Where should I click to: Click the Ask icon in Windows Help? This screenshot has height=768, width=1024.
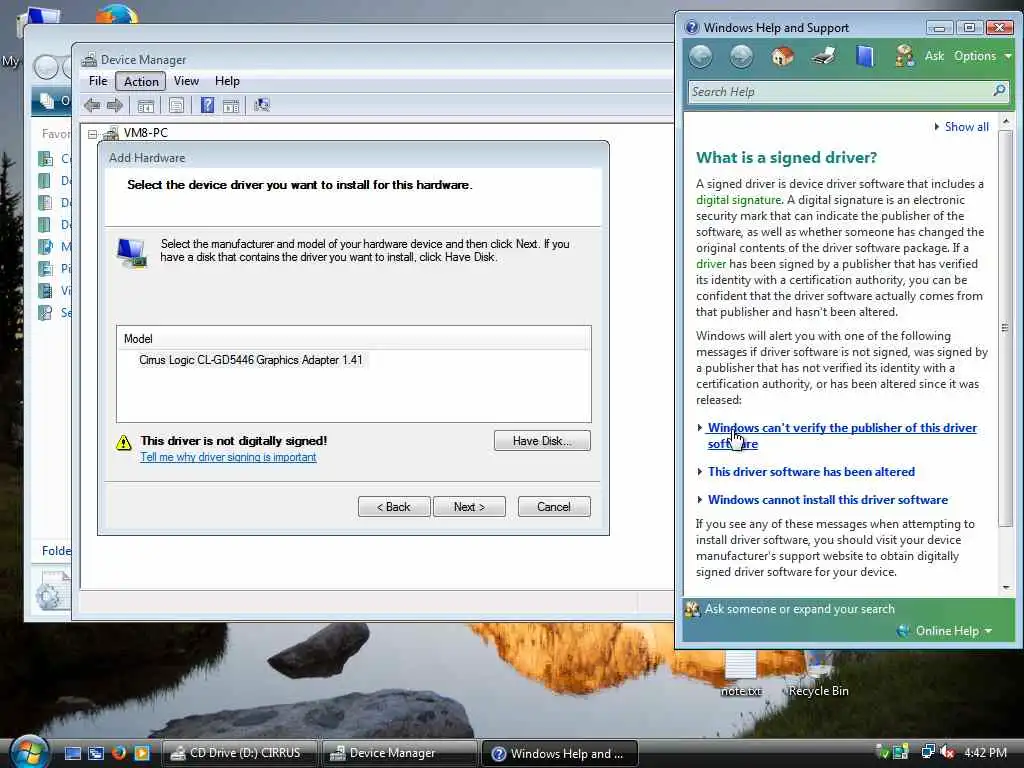click(905, 57)
